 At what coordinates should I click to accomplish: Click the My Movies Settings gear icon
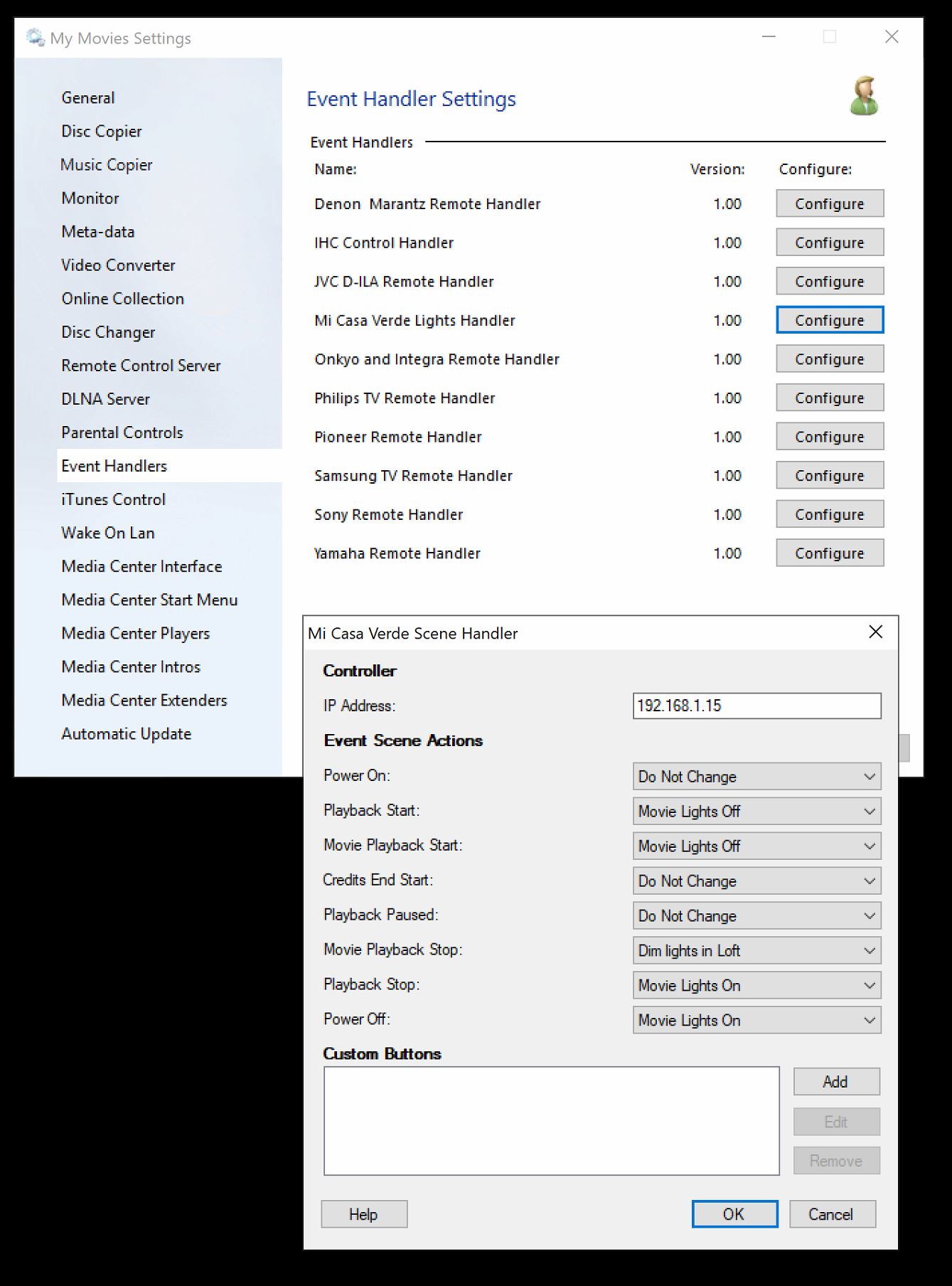pyautogui.click(x=35, y=37)
